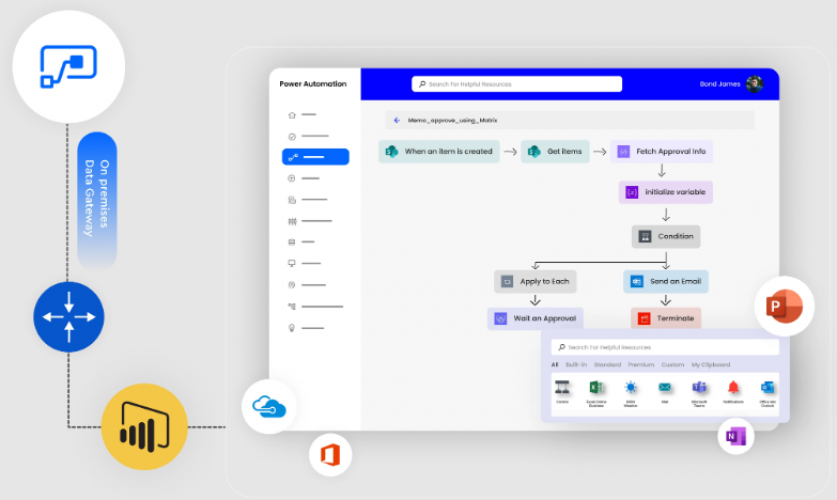This screenshot has height=500, width=837.
Task: Click the Bond James user name
Action: tap(720, 84)
